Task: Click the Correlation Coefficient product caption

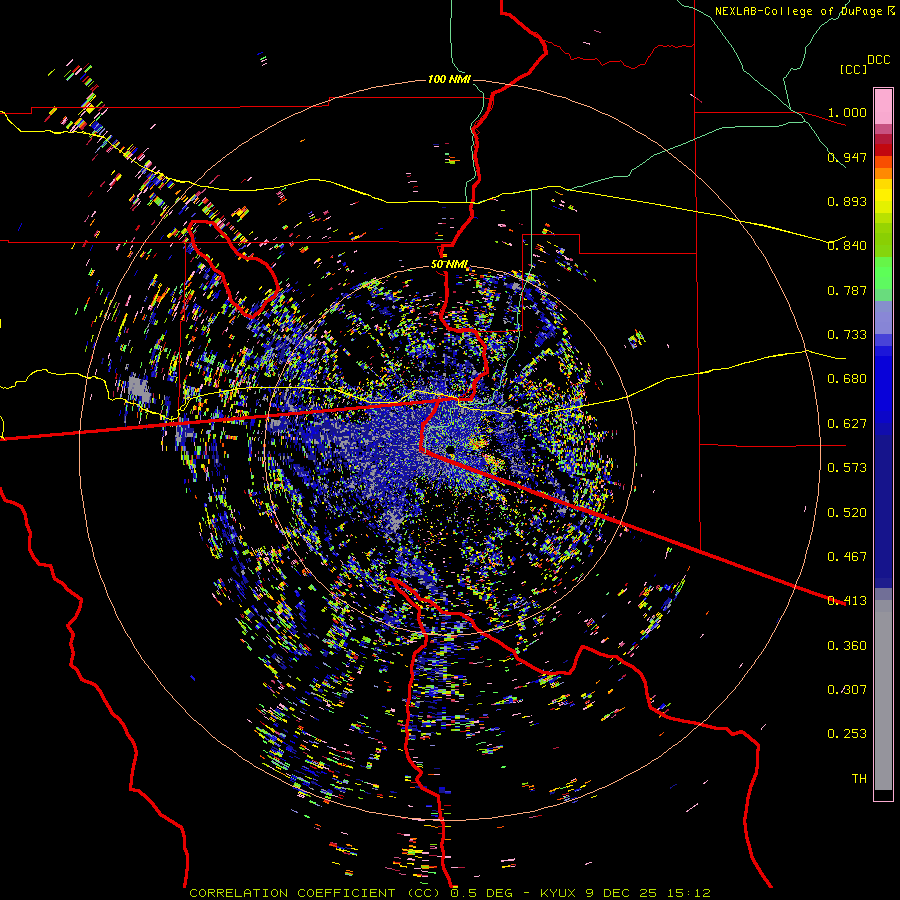Action: (451, 893)
